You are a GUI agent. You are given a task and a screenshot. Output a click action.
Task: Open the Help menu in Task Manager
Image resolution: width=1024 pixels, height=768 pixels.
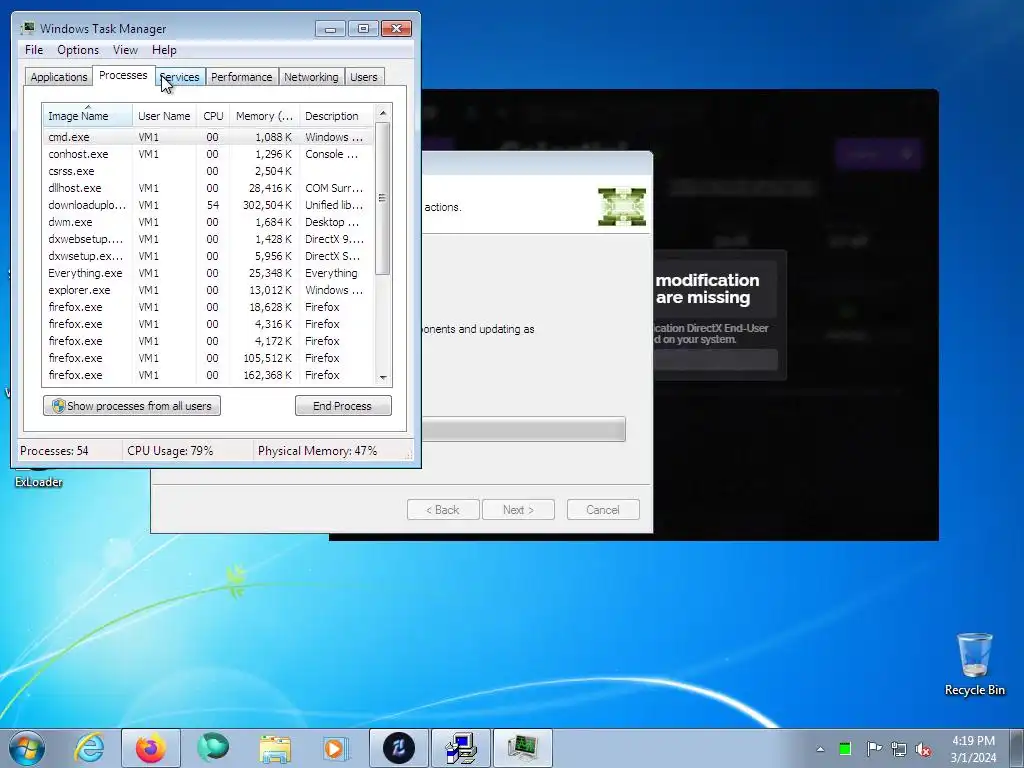[x=164, y=50]
